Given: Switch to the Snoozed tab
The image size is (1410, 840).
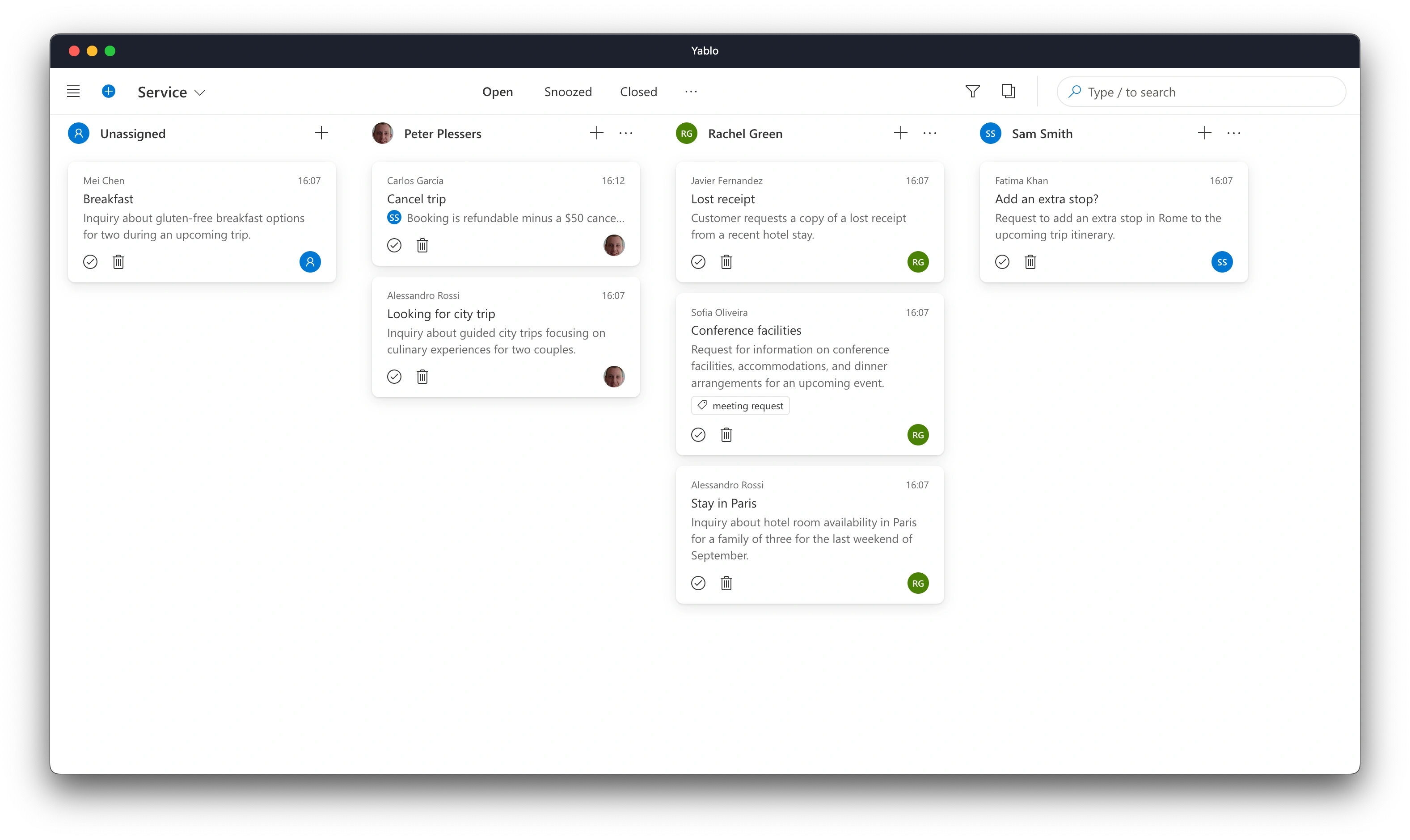Looking at the screenshot, I should [568, 91].
